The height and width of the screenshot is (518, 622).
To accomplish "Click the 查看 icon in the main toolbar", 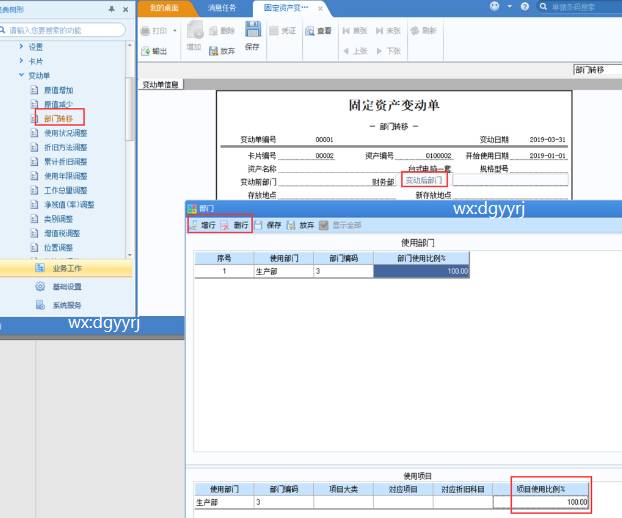I will tap(309, 31).
